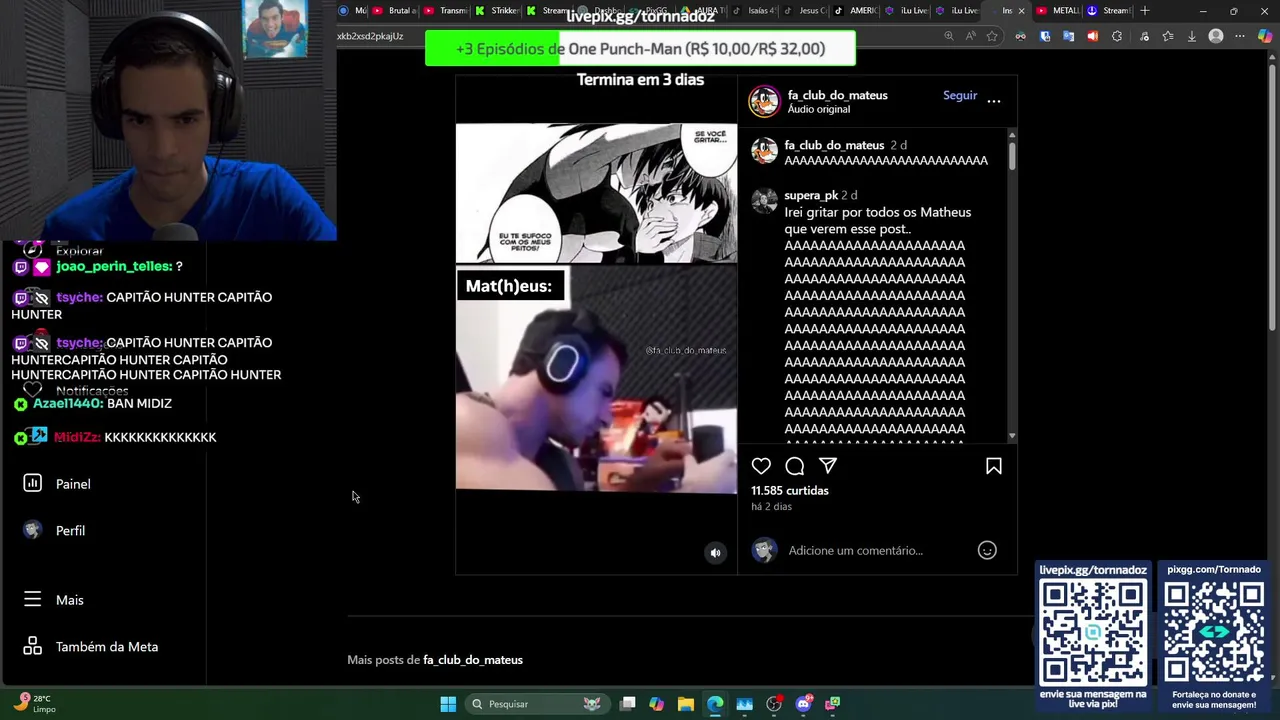The height and width of the screenshot is (720, 1280).
Task: Click the browser downloads icon
Action: pos(1191,36)
